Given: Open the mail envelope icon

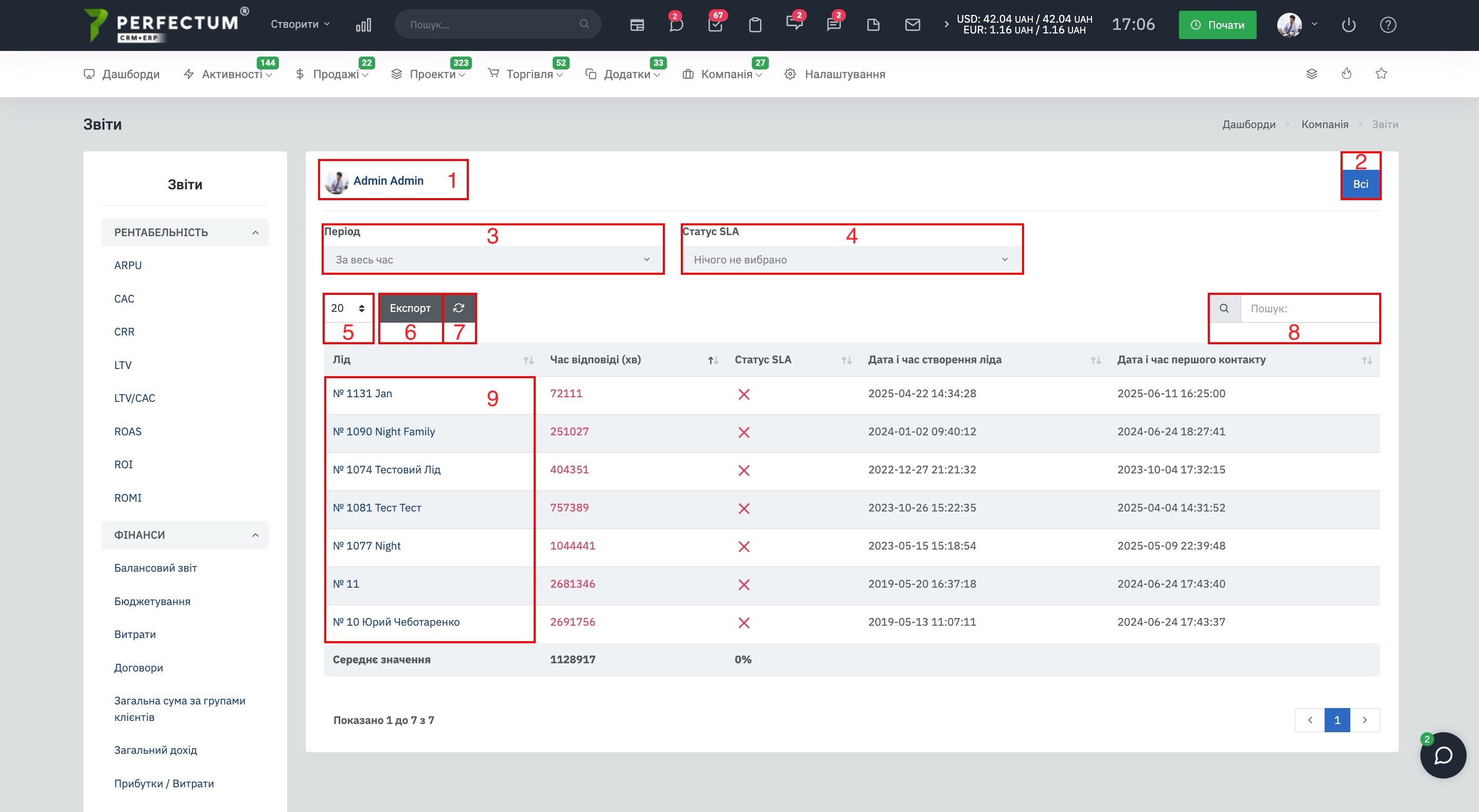Looking at the screenshot, I should (x=912, y=25).
